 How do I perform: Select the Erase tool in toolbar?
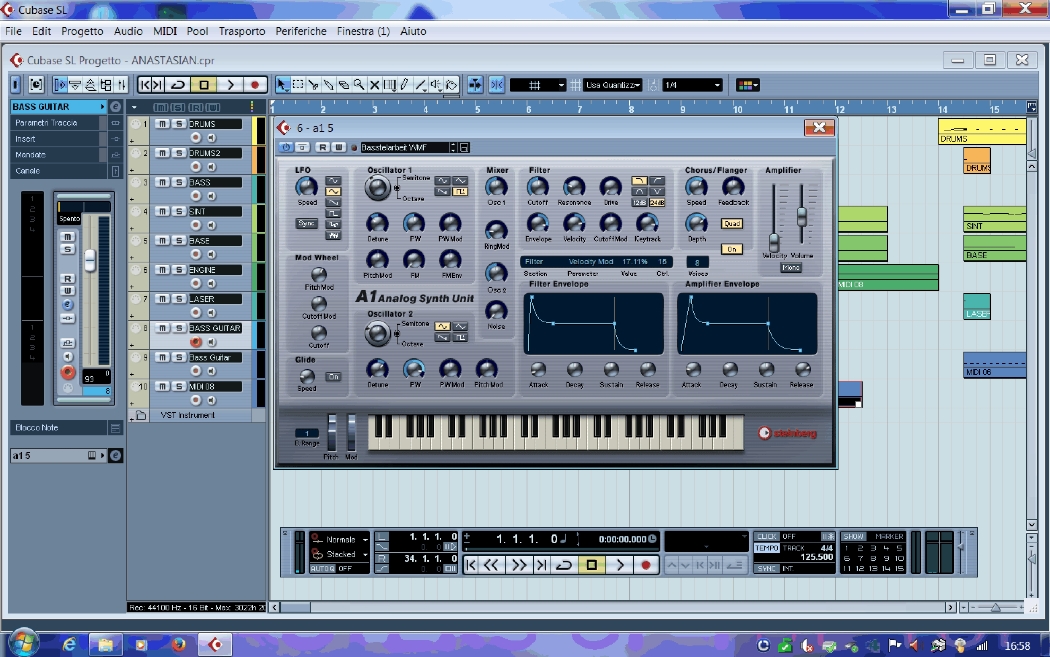[x=344, y=85]
